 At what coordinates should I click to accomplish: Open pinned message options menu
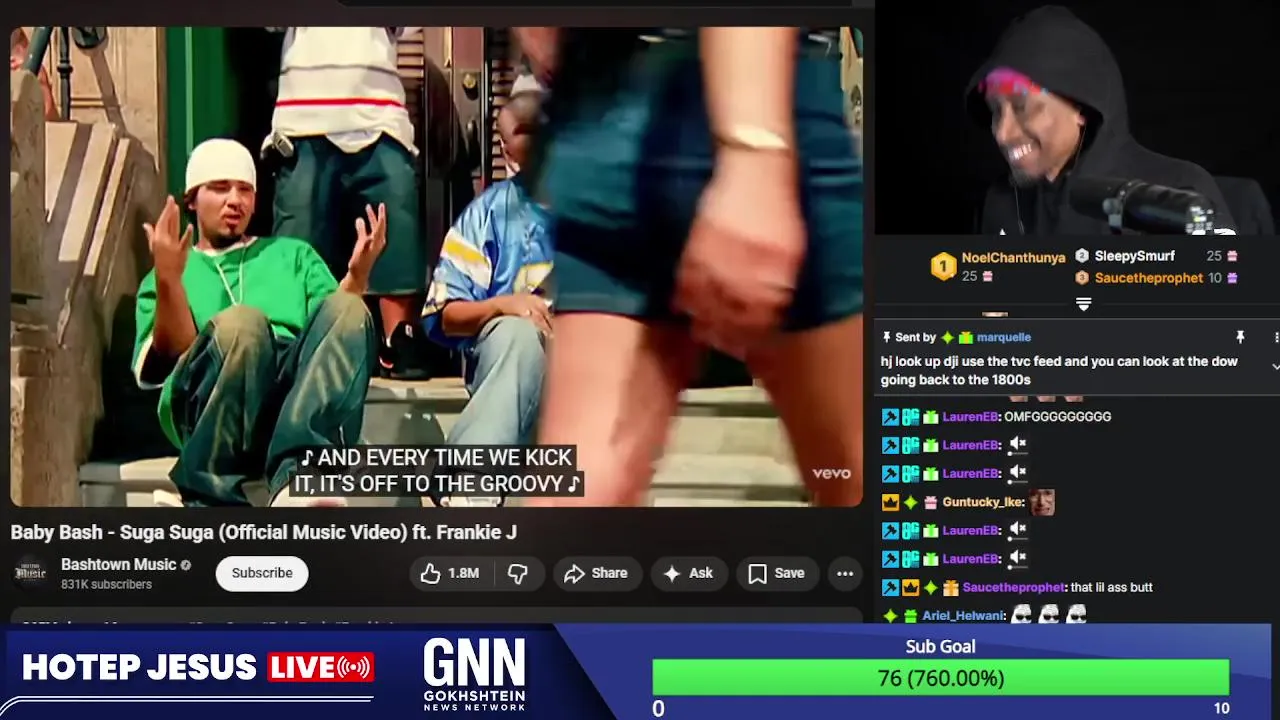pos(1275,337)
